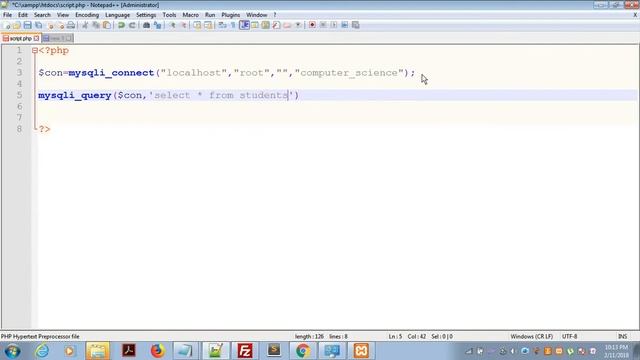This screenshot has height=360, width=640.
Task: Cut selection with scissors icon
Action: click(85, 25)
